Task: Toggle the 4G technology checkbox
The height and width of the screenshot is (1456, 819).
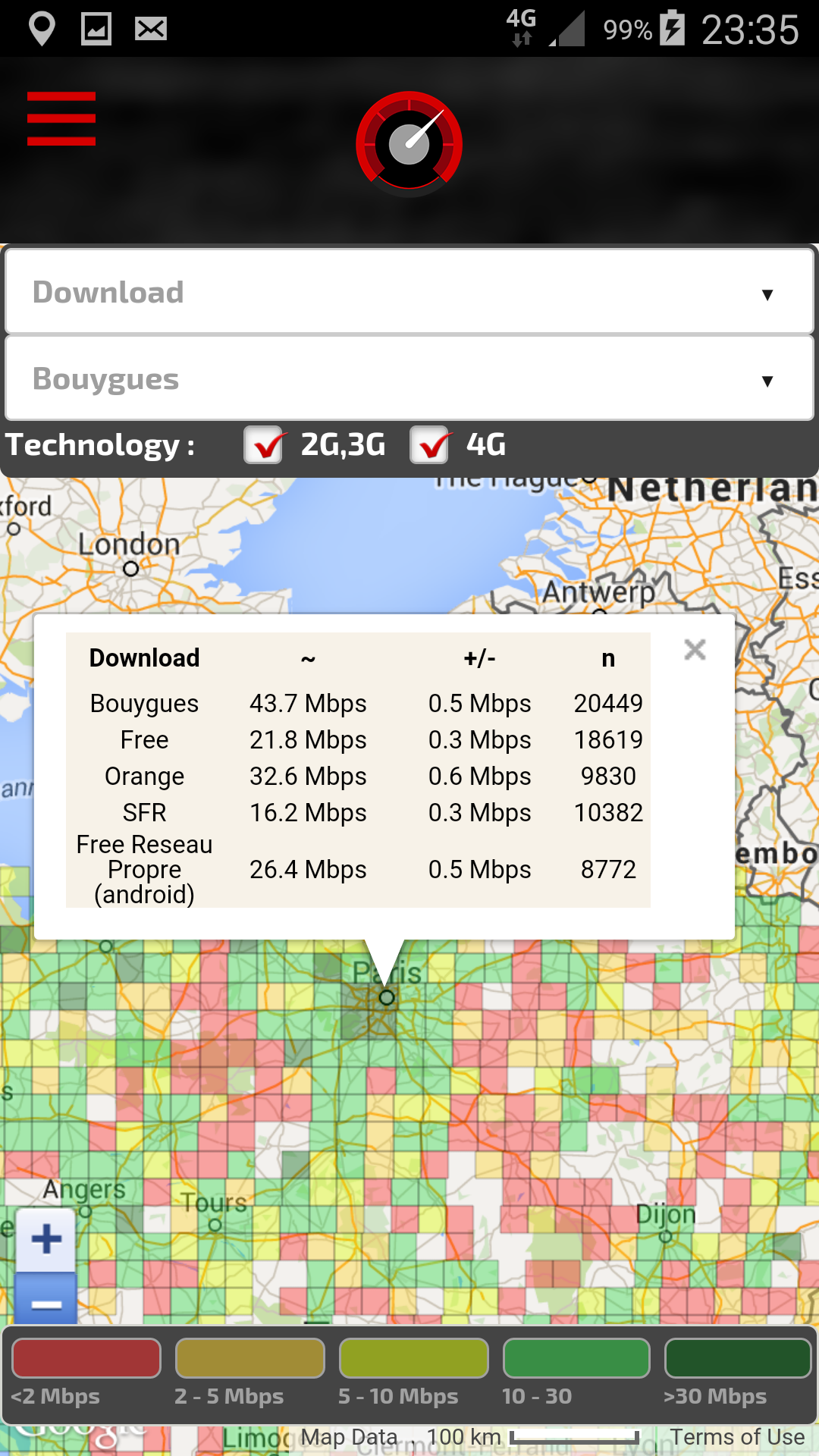Action: pyautogui.click(x=430, y=445)
